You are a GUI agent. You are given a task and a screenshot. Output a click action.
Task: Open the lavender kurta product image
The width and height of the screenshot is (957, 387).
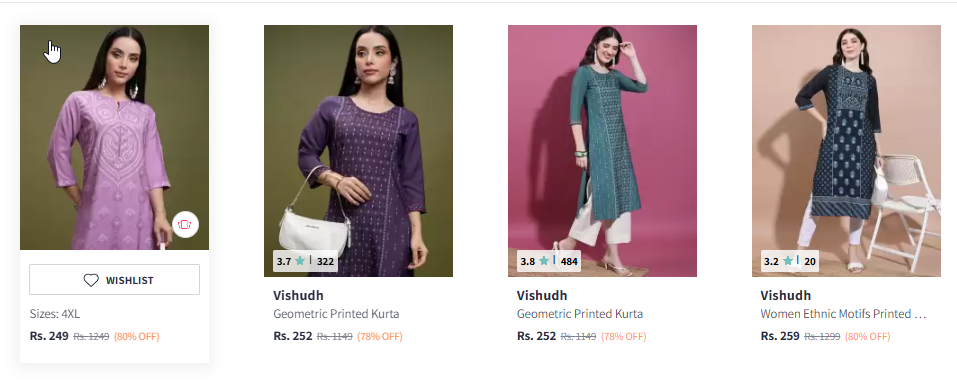click(114, 137)
